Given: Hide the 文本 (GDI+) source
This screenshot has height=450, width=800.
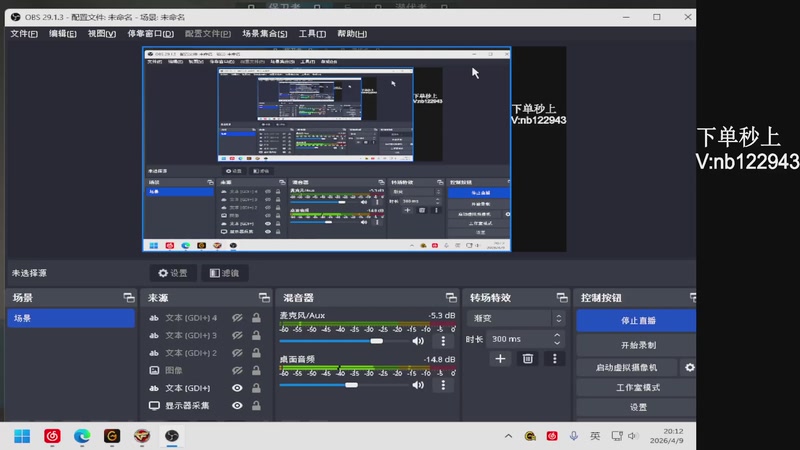Looking at the screenshot, I should coord(237,388).
